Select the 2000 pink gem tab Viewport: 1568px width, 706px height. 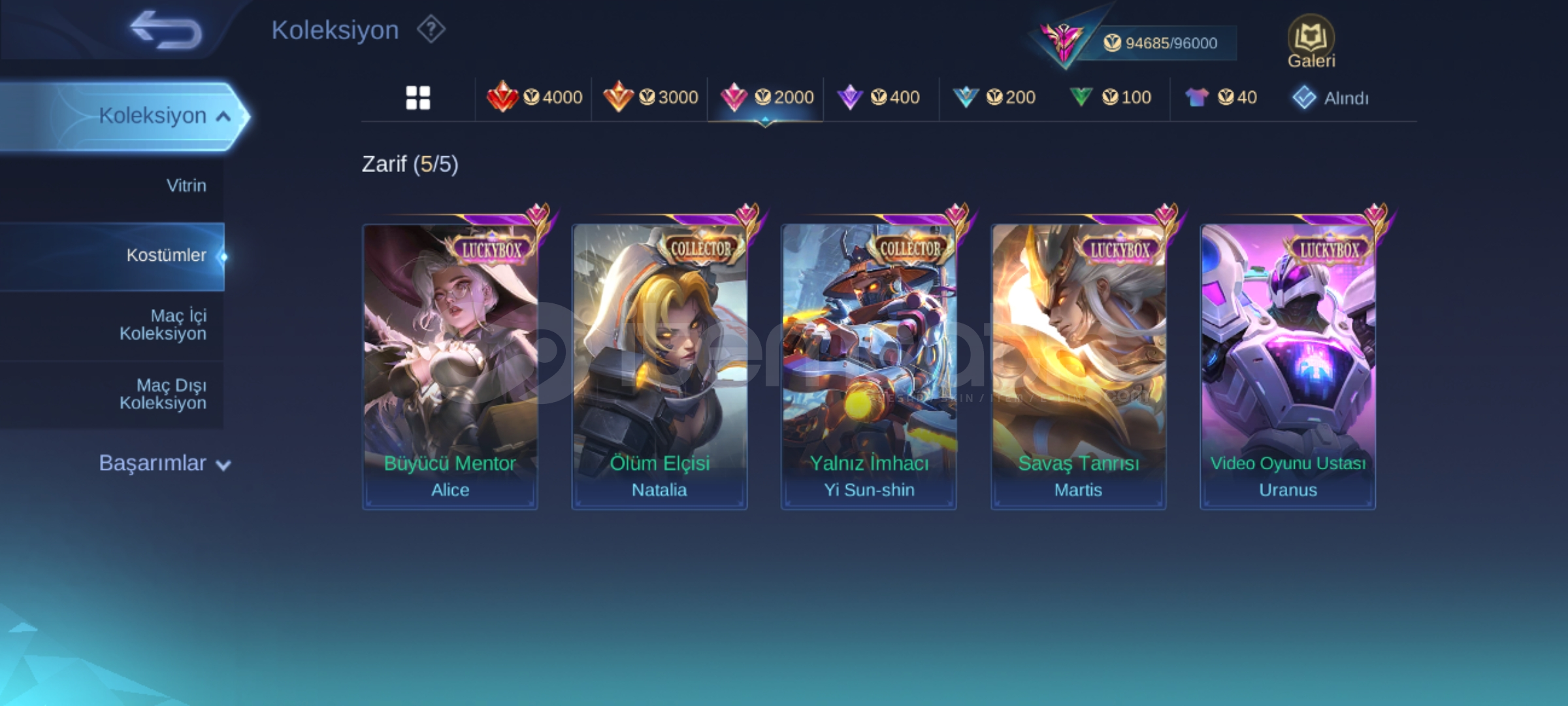[x=766, y=97]
